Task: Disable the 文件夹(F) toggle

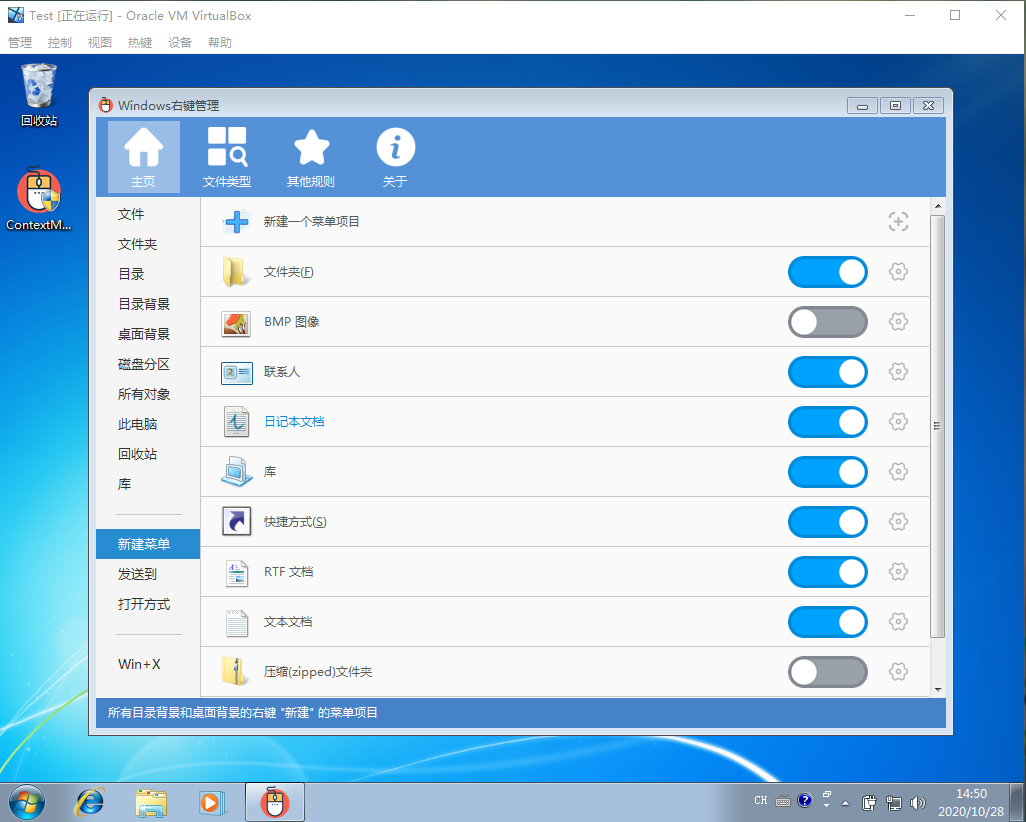Action: 827,272
